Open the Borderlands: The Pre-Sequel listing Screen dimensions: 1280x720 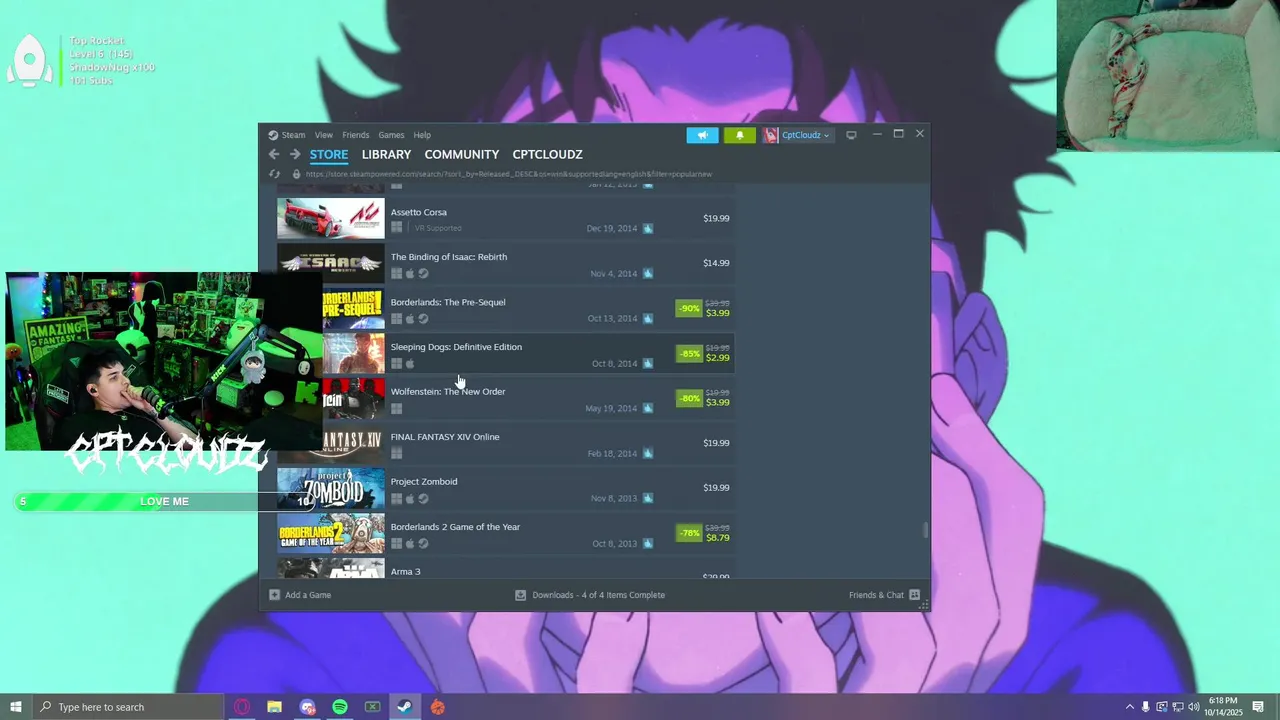tap(506, 309)
